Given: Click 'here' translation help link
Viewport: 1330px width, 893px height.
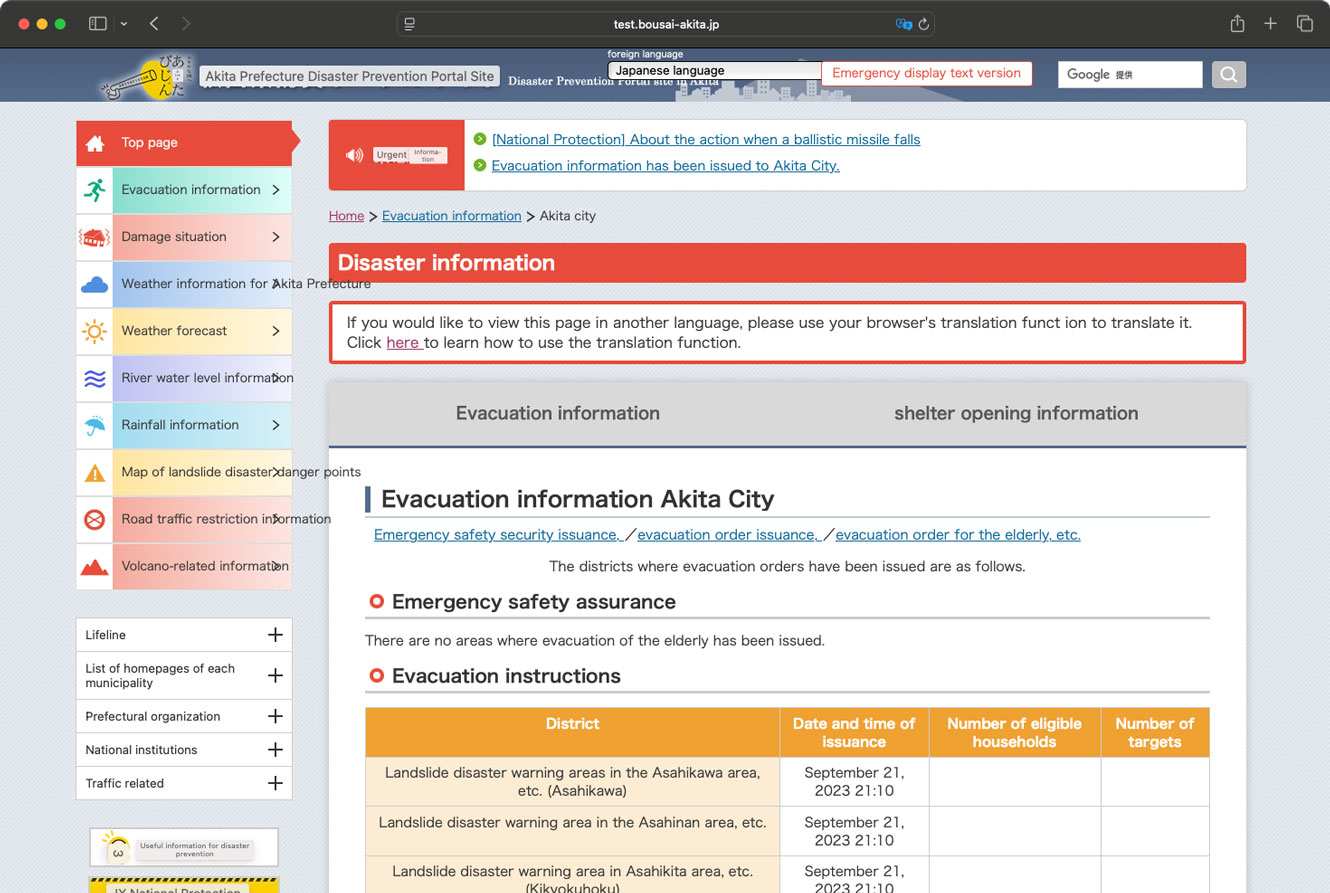Looking at the screenshot, I should 403,343.
